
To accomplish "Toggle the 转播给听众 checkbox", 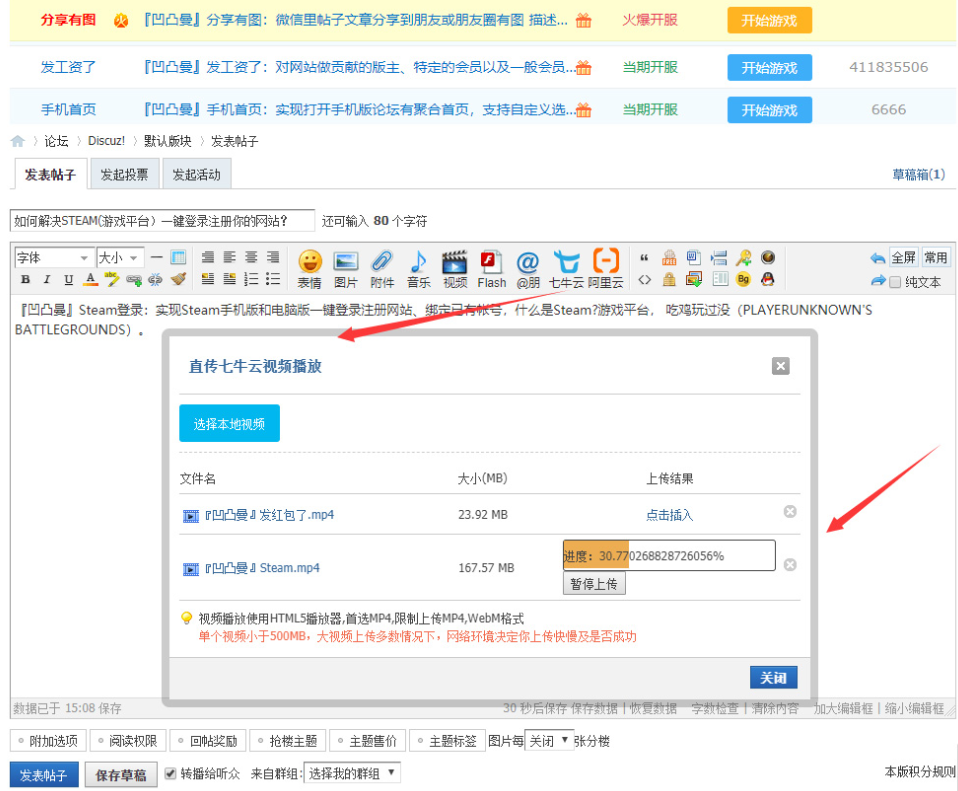I will tap(170, 773).
